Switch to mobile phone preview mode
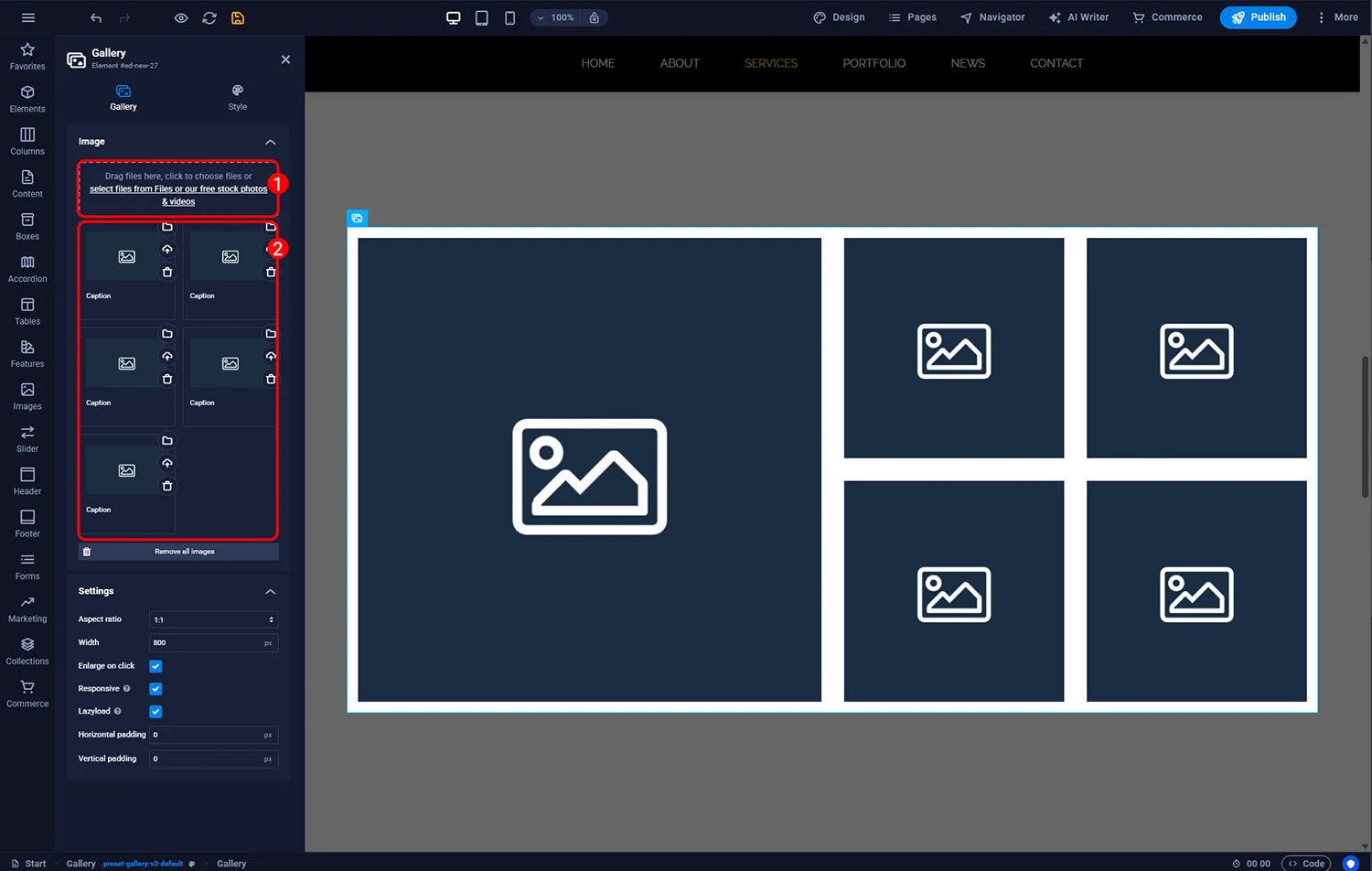1372x871 pixels. click(509, 17)
